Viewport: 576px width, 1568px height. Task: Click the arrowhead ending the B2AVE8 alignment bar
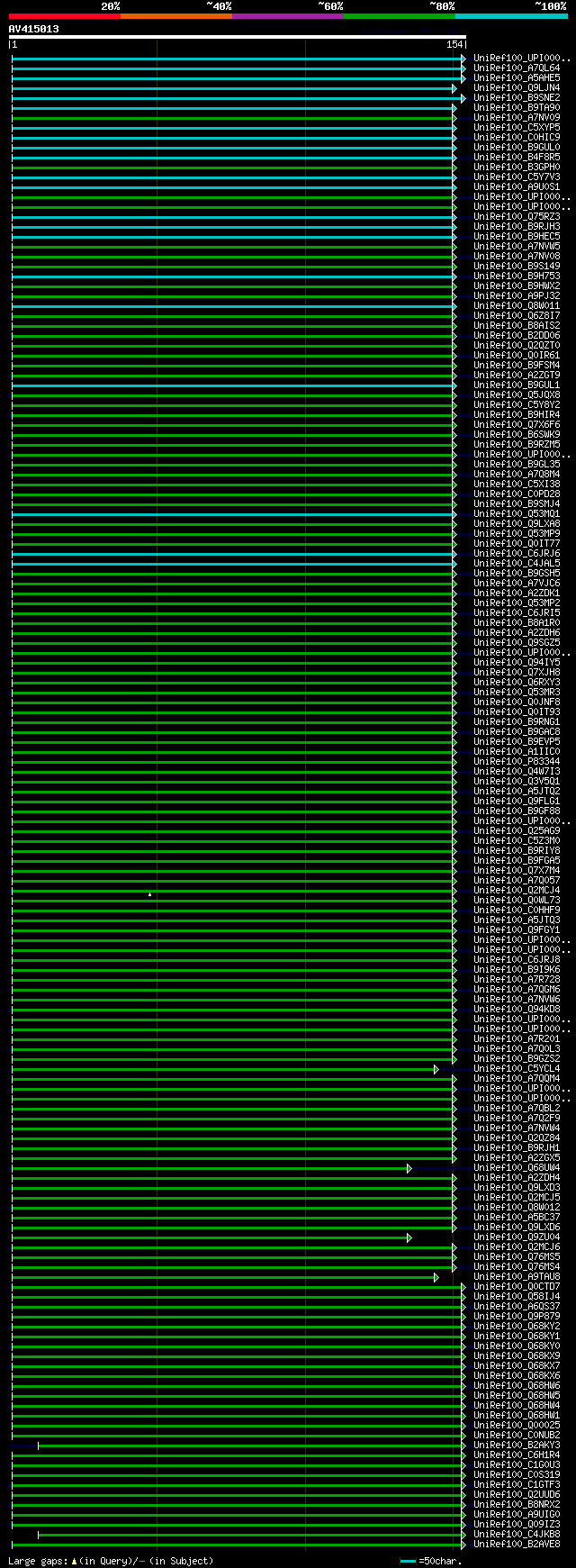(463, 1545)
